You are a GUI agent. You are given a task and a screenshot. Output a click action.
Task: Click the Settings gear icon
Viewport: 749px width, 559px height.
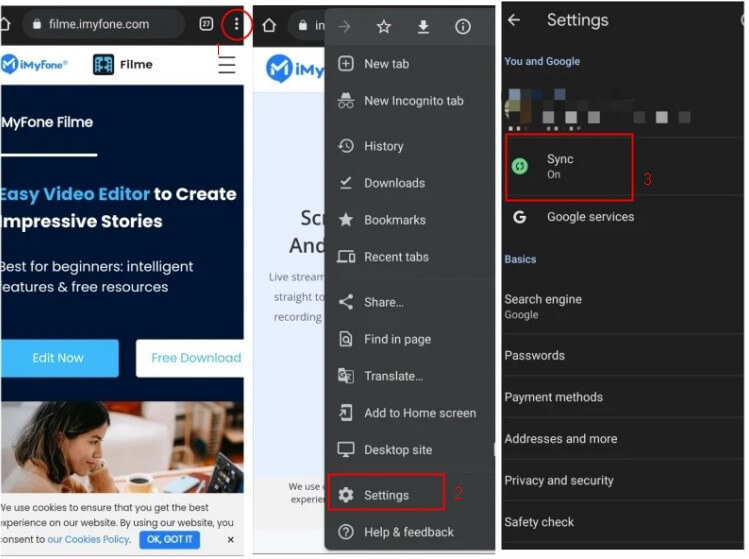[x=346, y=495]
